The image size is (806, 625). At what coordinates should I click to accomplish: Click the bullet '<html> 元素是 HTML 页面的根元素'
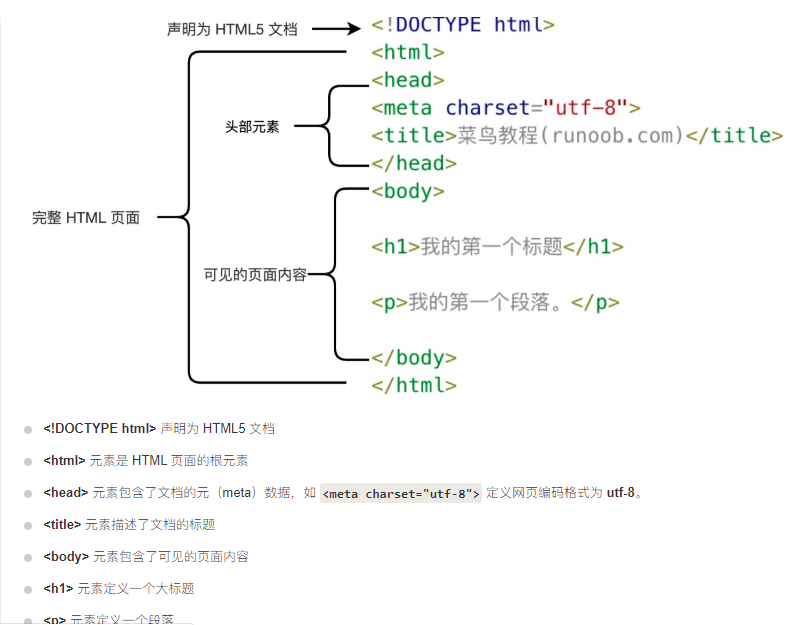coord(145,461)
